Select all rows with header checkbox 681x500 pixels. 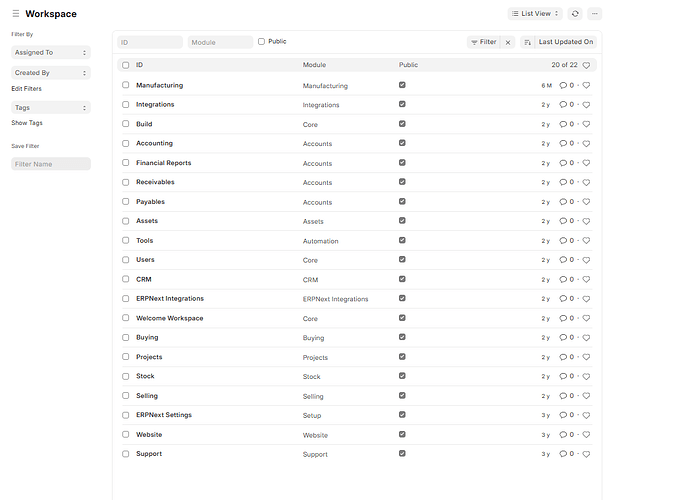pyautogui.click(x=126, y=65)
